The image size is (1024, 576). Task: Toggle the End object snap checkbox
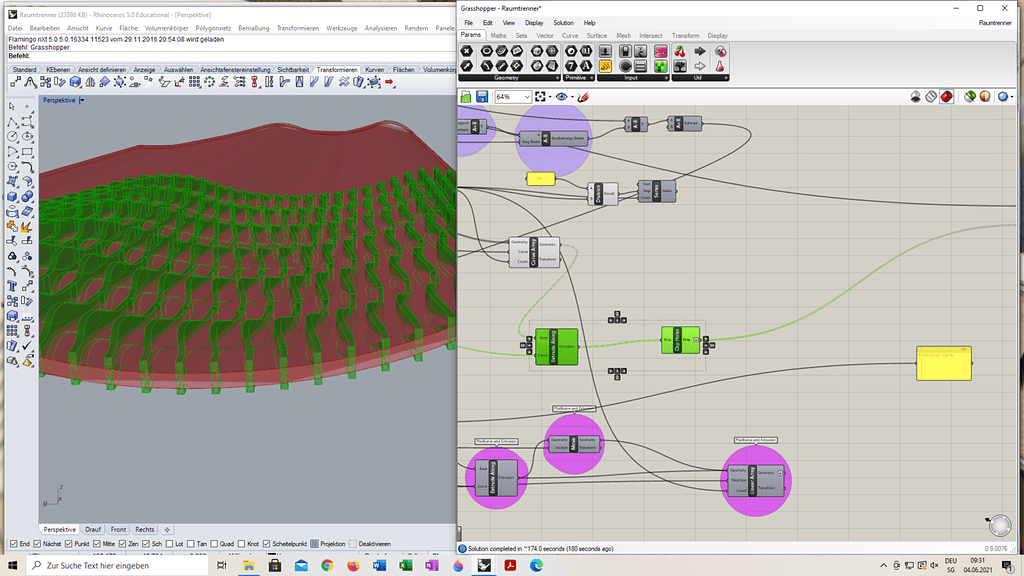(12, 544)
